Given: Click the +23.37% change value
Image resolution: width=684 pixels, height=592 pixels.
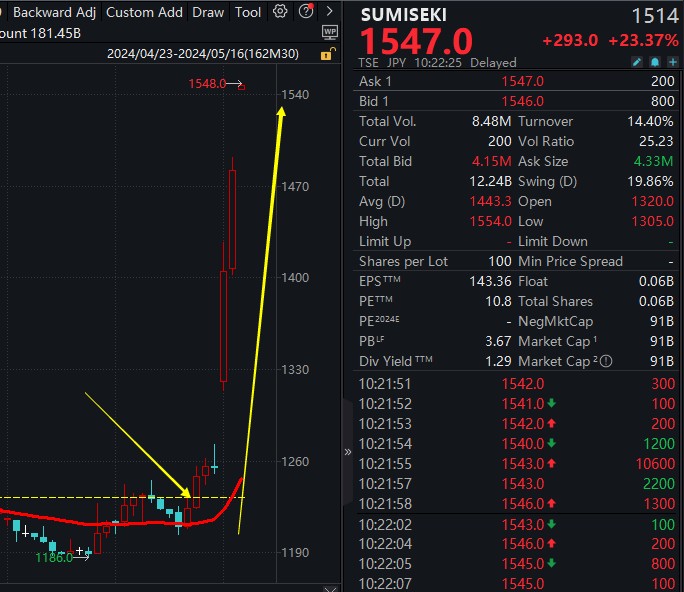Looking at the screenshot, I should click(643, 41).
